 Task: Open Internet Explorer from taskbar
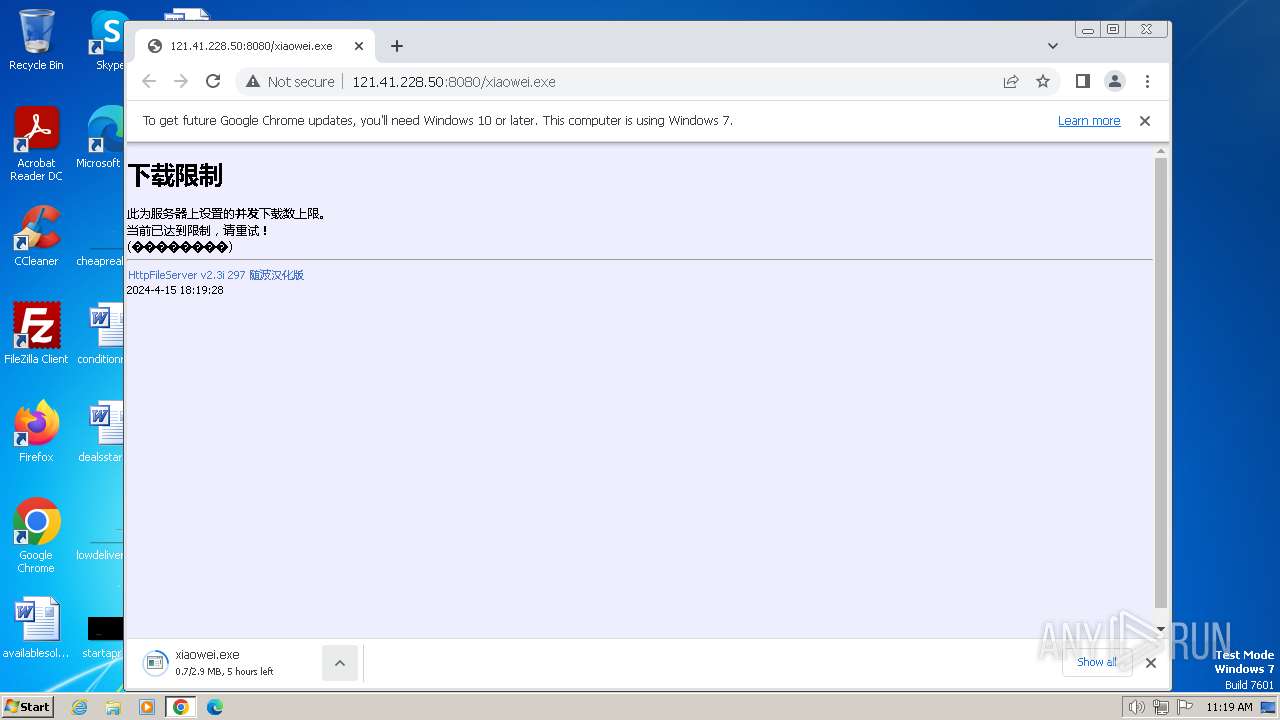[x=79, y=707]
